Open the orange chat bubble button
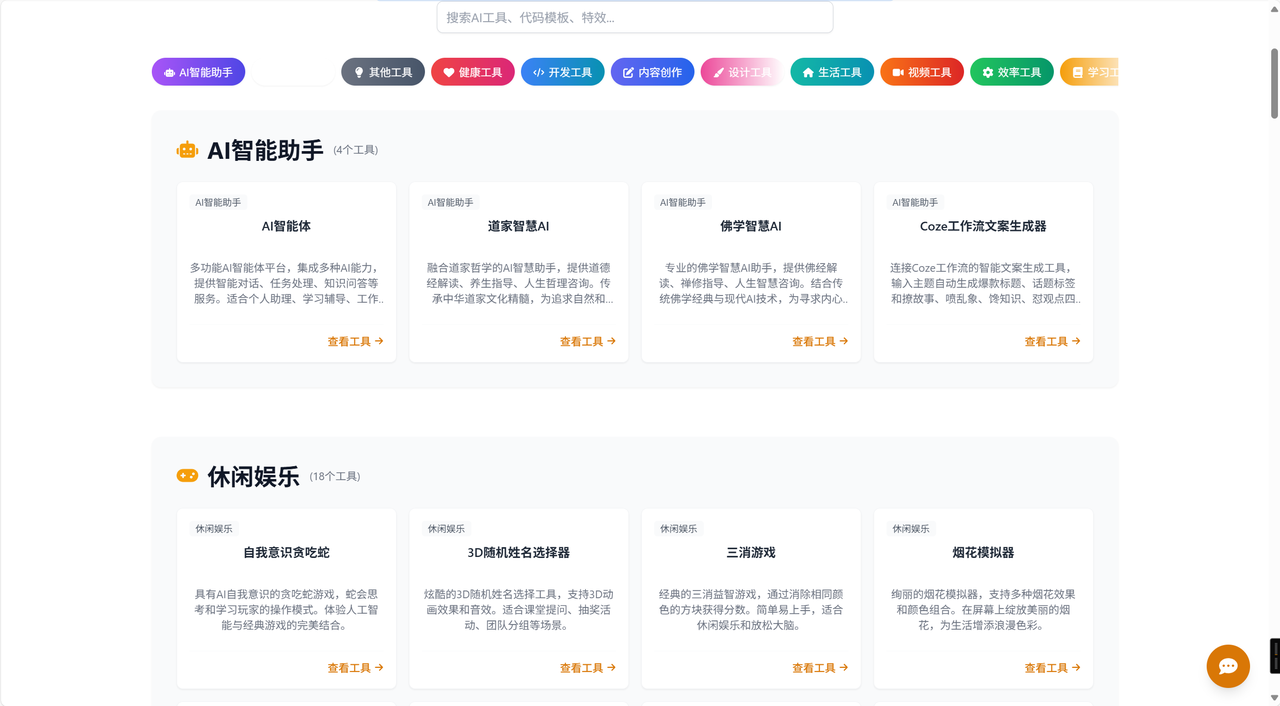 point(1228,666)
